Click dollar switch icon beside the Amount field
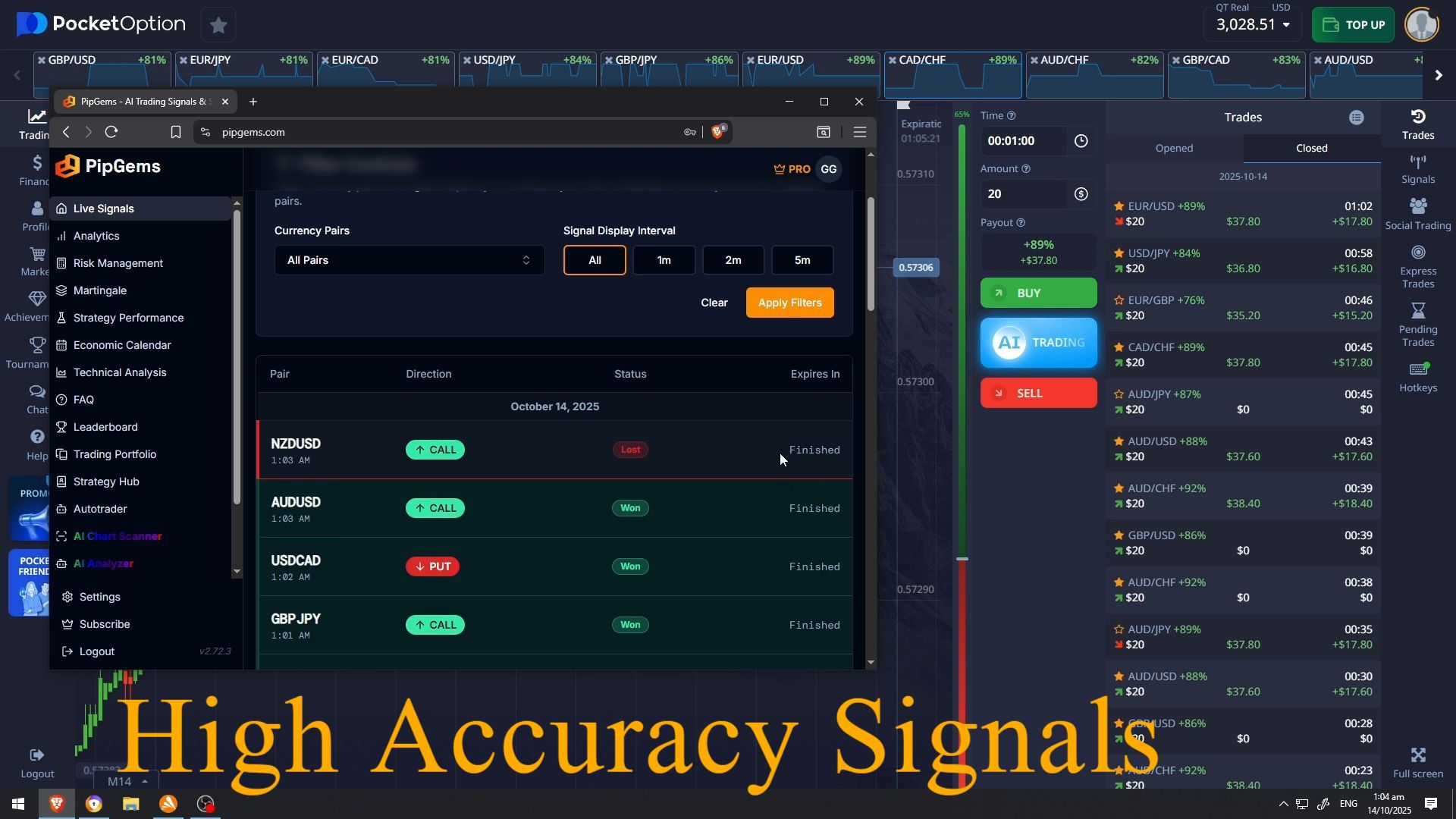Viewport: 1456px width, 819px height. pyautogui.click(x=1081, y=194)
